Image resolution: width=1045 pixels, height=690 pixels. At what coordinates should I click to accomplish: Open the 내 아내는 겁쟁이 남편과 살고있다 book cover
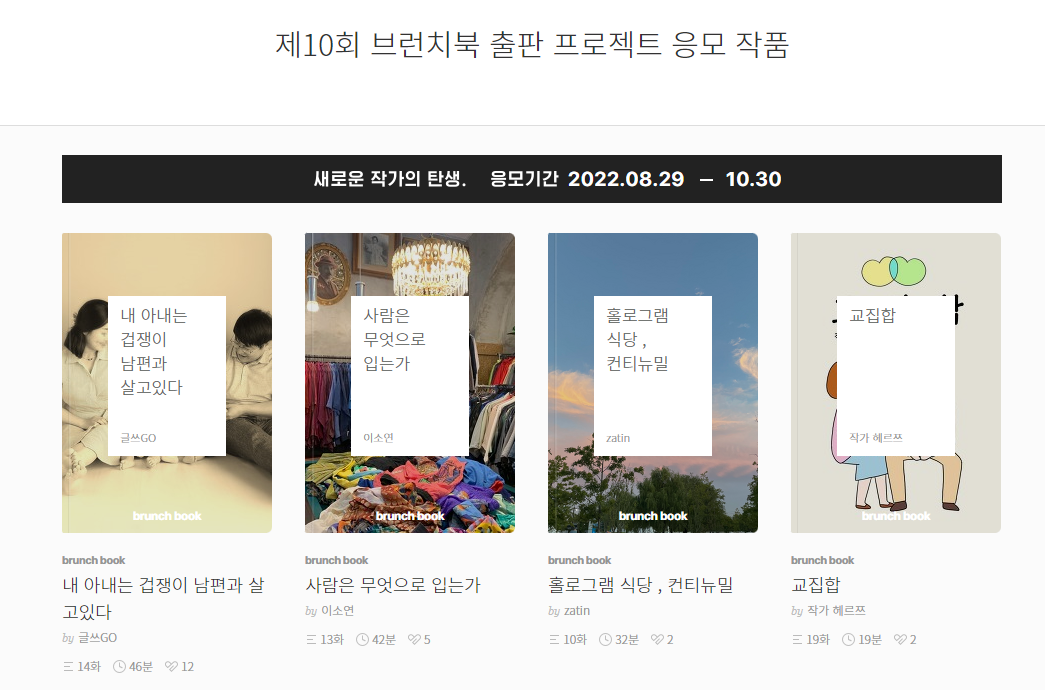[x=167, y=383]
